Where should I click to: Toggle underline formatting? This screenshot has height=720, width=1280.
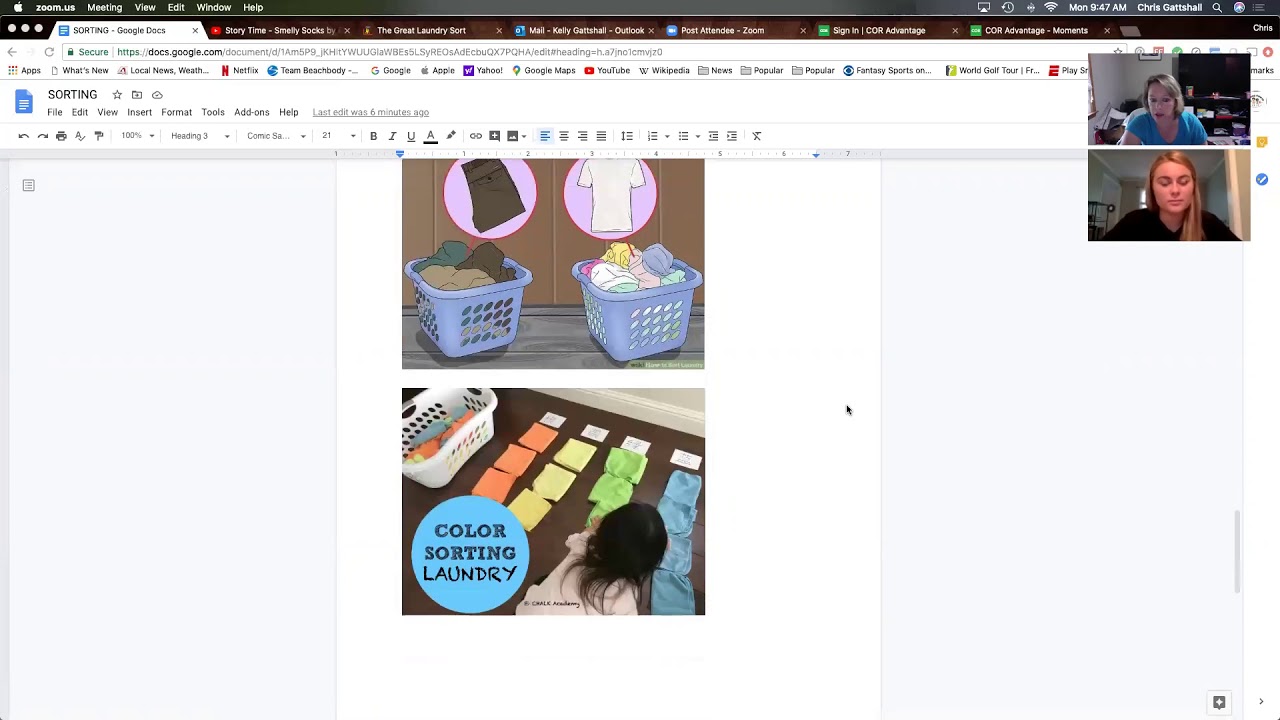tap(411, 136)
